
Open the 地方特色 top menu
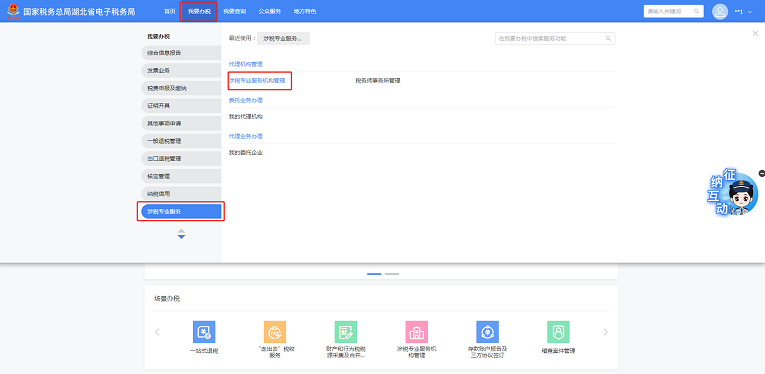click(305, 11)
